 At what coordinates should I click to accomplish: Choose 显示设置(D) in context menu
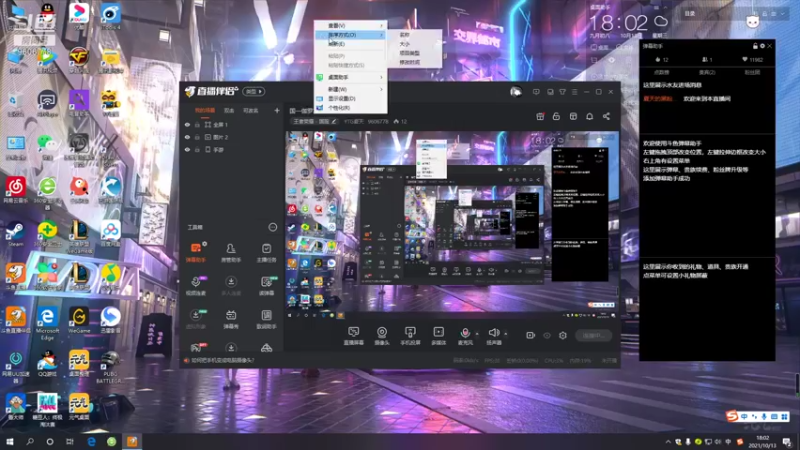pos(351,98)
